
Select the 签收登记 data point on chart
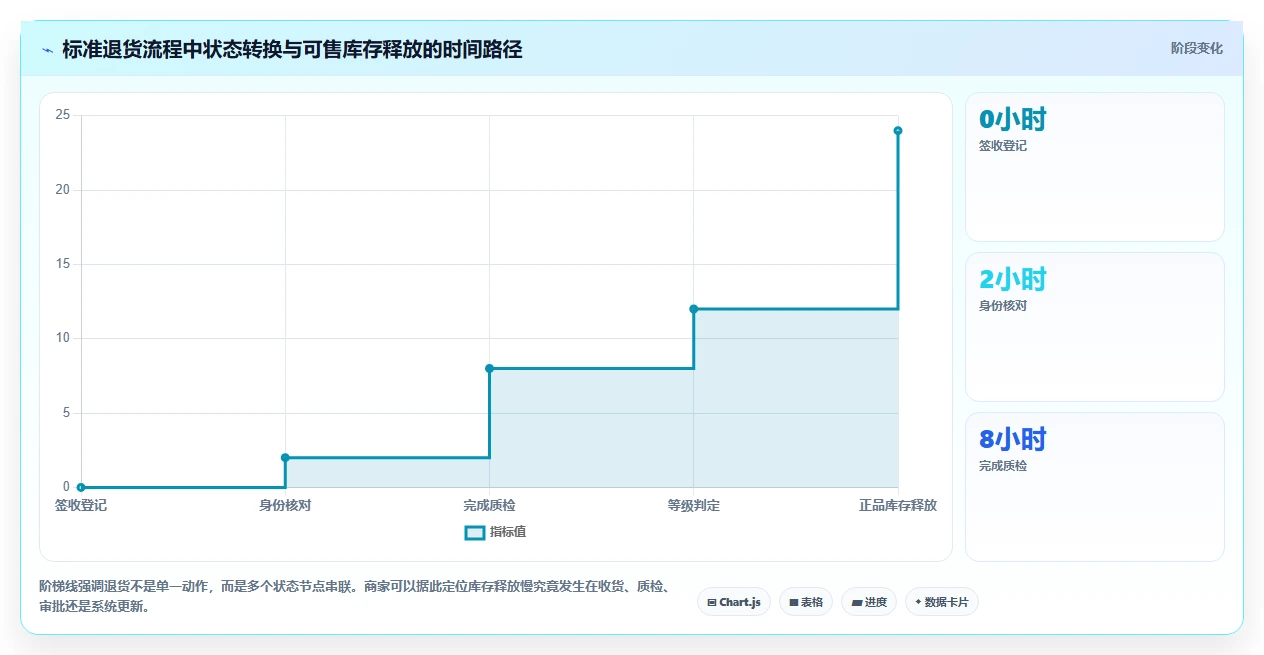[81, 487]
